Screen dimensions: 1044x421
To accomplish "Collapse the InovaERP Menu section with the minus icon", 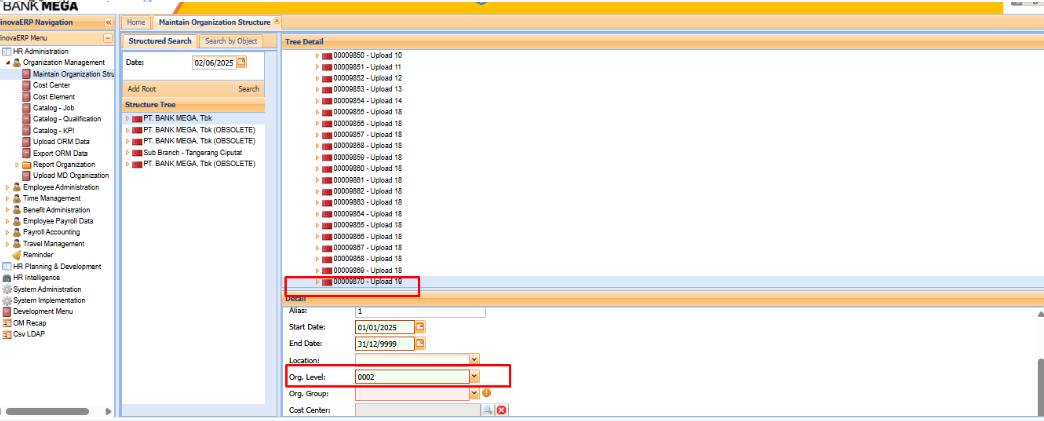I will pyautogui.click(x=108, y=38).
